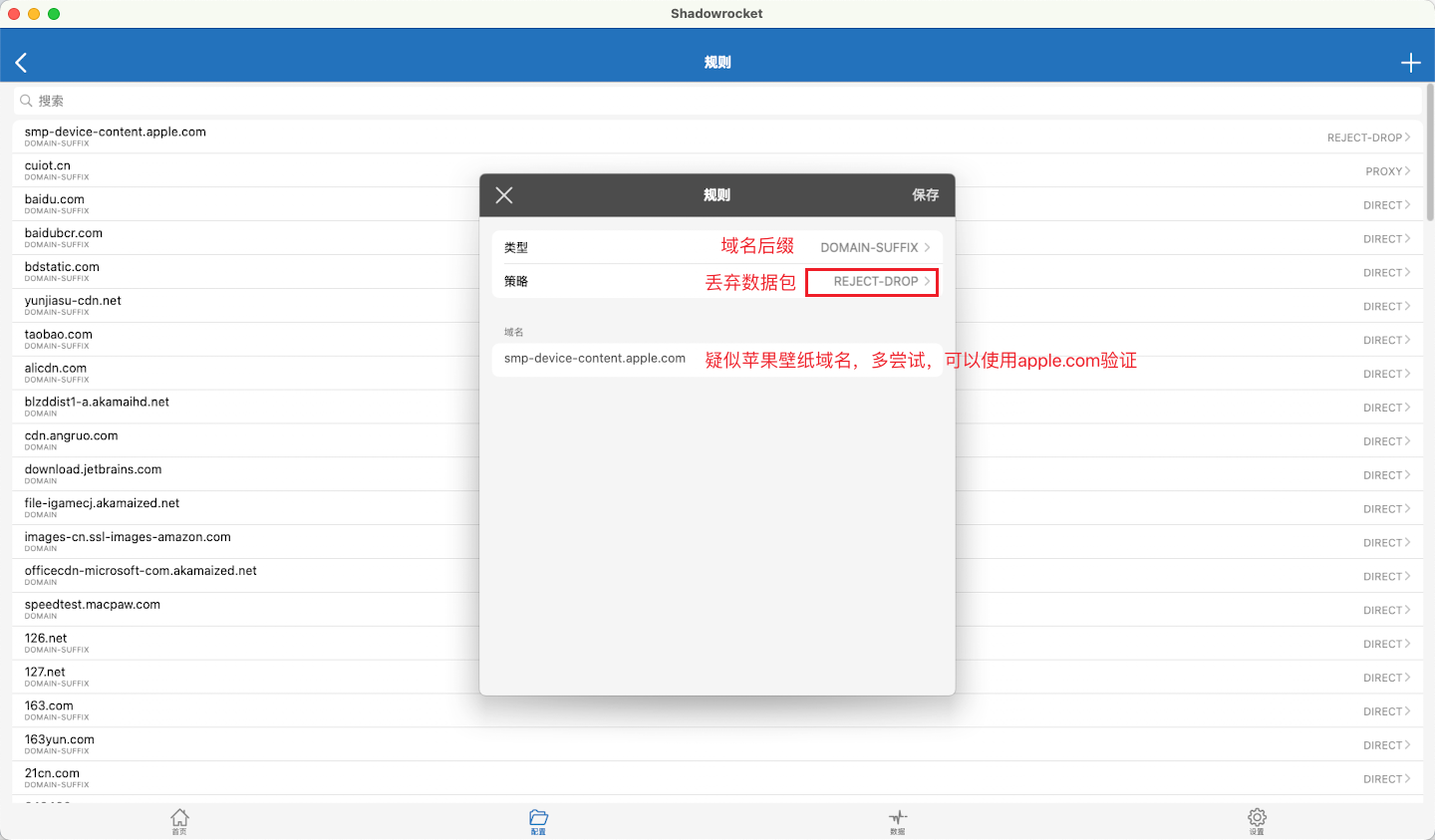Open baidubcr.com rule's DIRECT chevron
The width and height of the screenshot is (1435, 840).
pos(1407,239)
